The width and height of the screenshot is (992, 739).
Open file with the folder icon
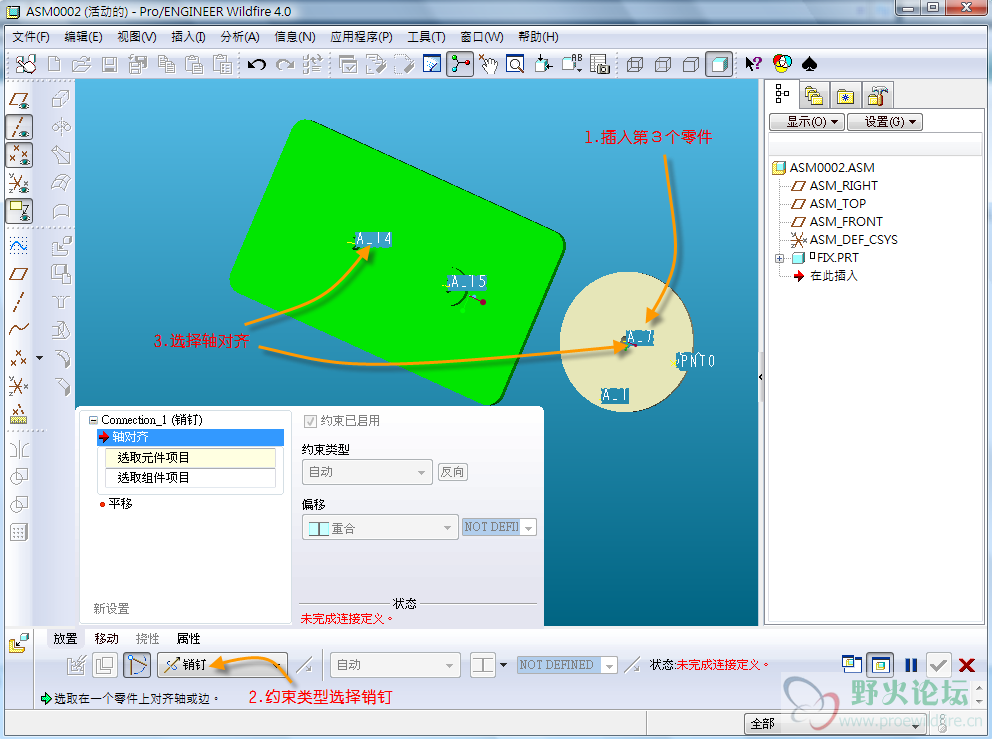[81, 64]
